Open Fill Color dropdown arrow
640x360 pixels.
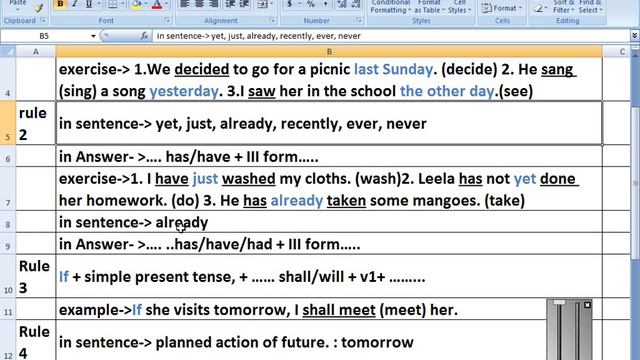(x=146, y=4)
